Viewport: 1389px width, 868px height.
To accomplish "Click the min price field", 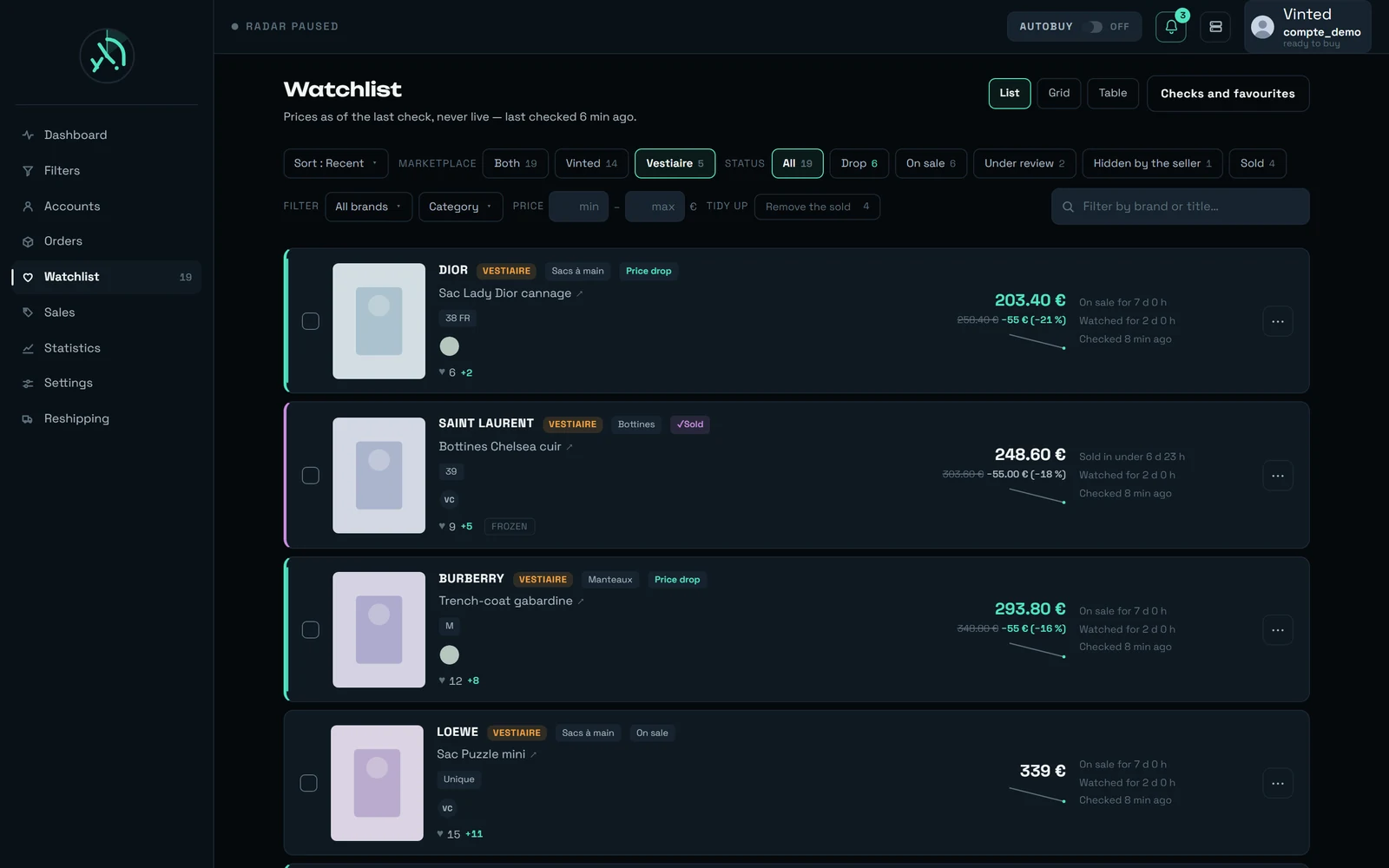I will point(578,207).
